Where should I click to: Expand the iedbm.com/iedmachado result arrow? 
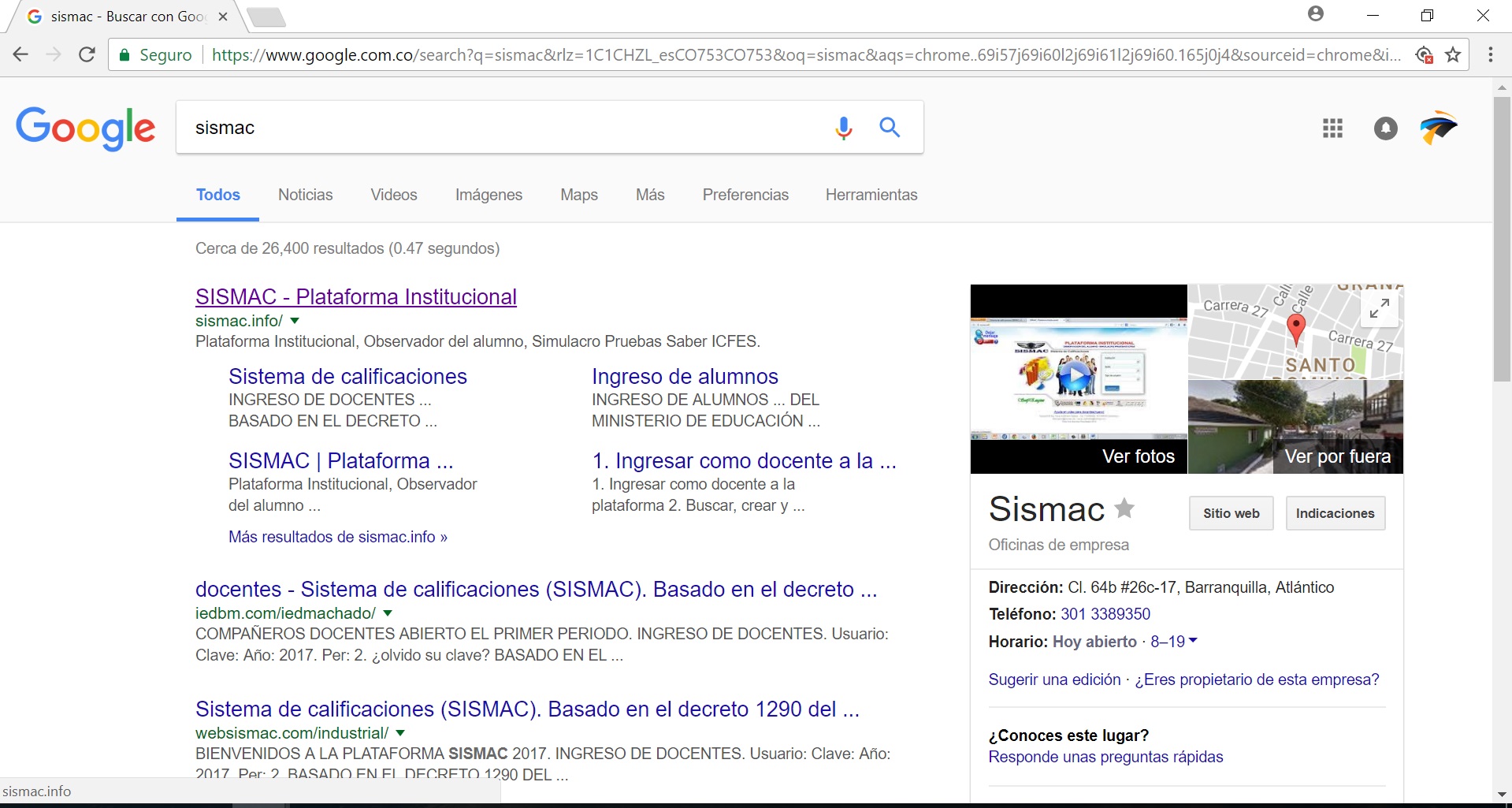[388, 613]
